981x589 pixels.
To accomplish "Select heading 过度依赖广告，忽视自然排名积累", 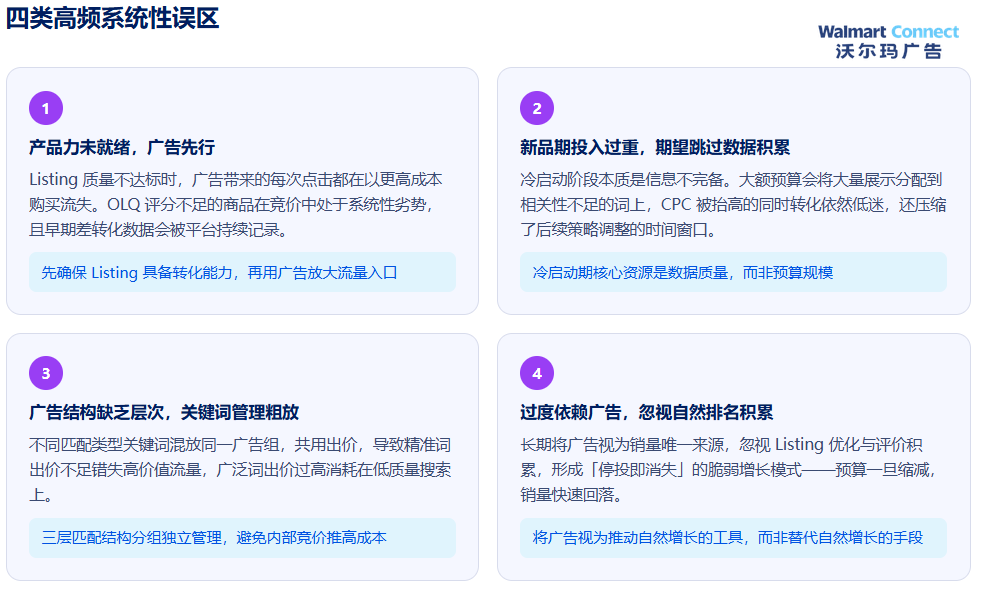I will 646,412.
